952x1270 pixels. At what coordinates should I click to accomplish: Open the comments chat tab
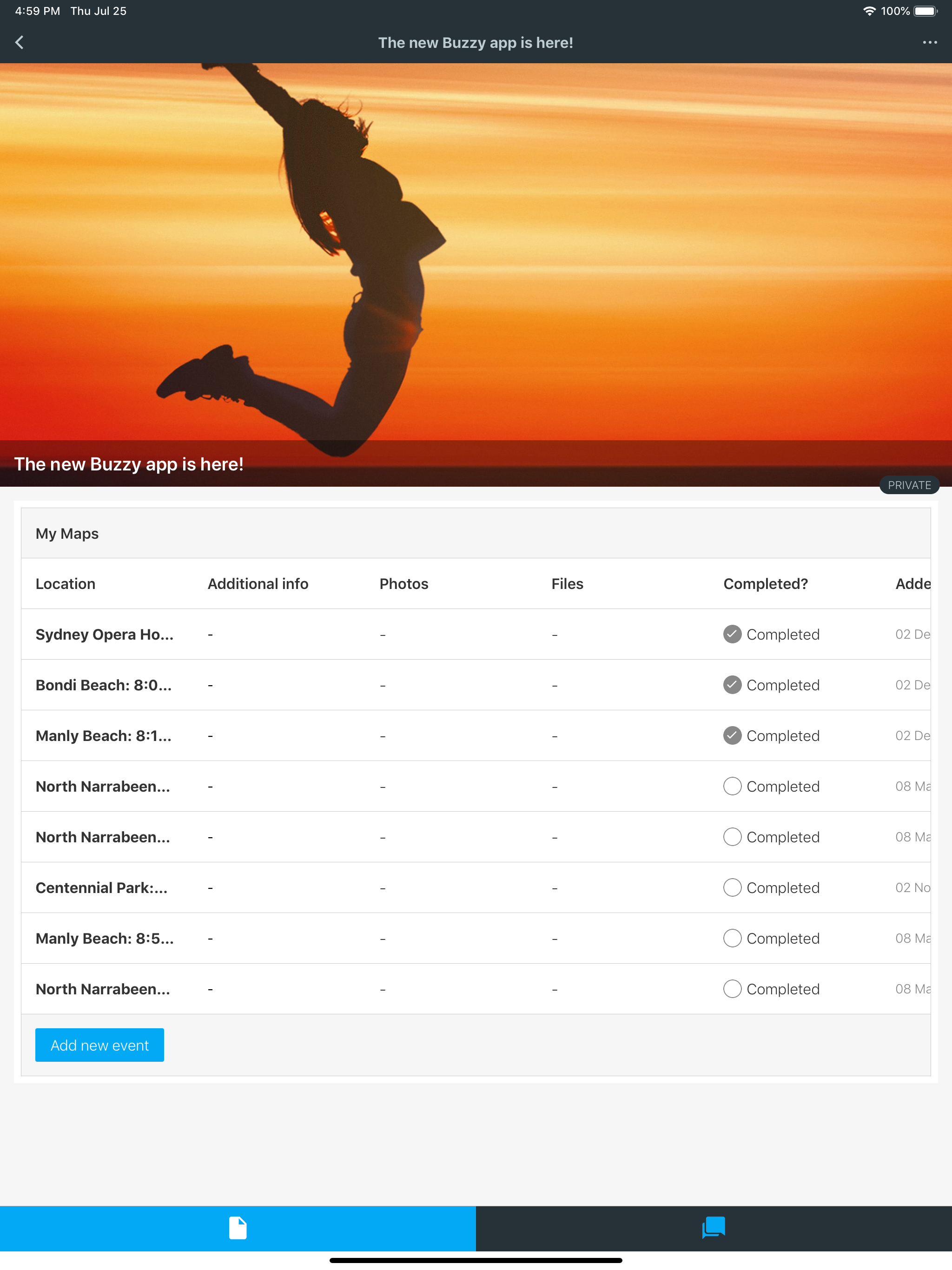(714, 1228)
